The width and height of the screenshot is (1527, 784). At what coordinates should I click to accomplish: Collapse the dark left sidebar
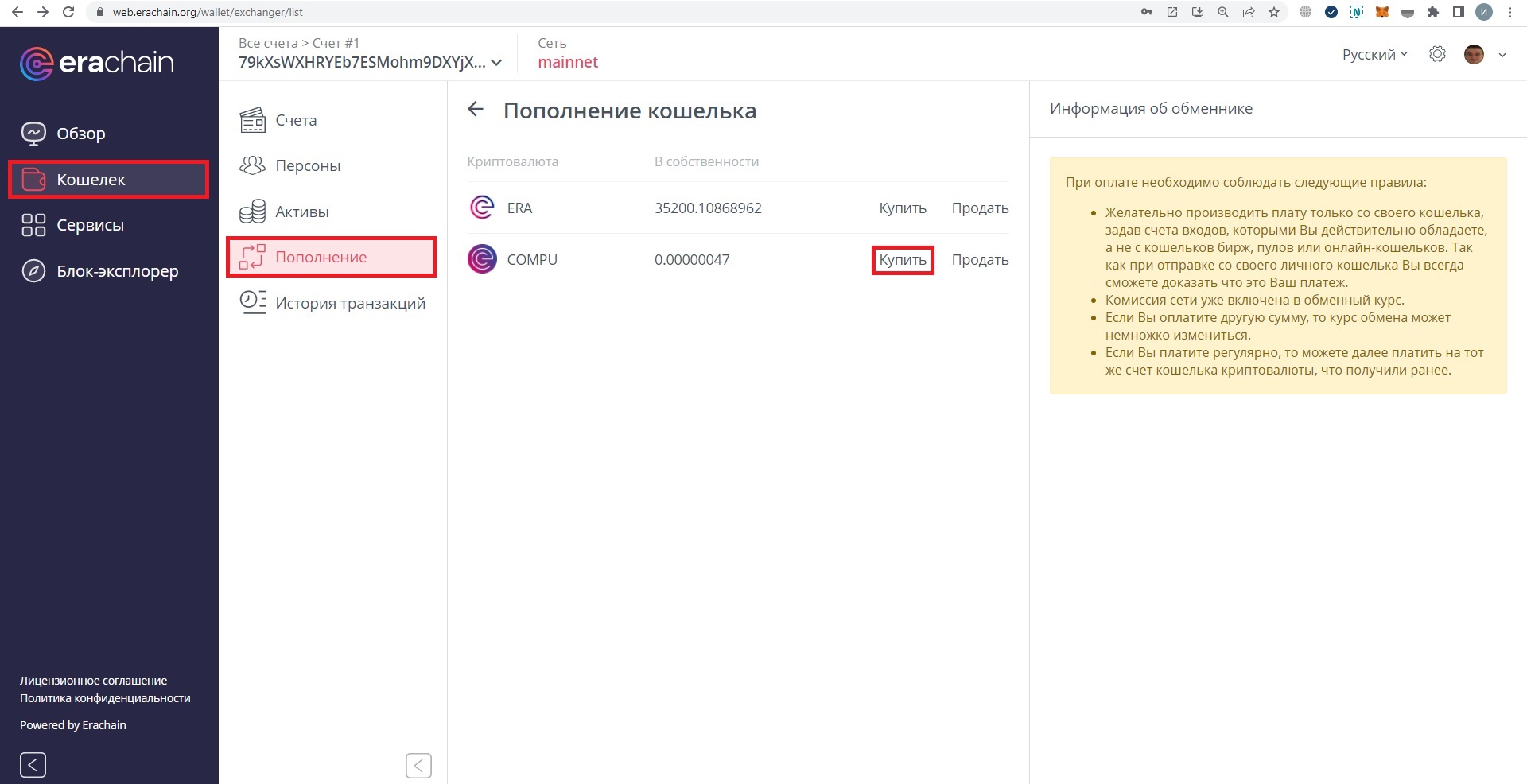point(33,764)
